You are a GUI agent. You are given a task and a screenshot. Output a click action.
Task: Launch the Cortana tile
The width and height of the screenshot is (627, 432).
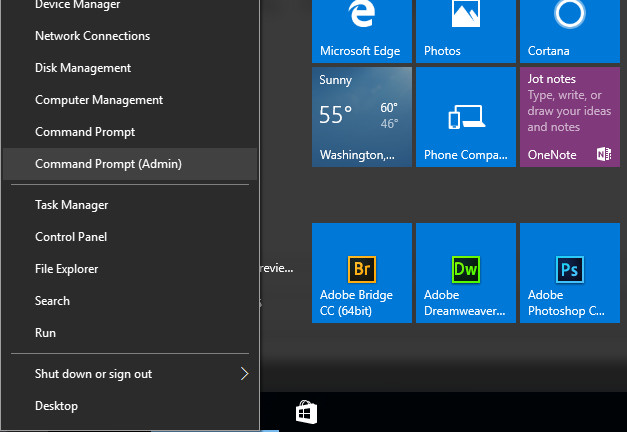(x=570, y=31)
